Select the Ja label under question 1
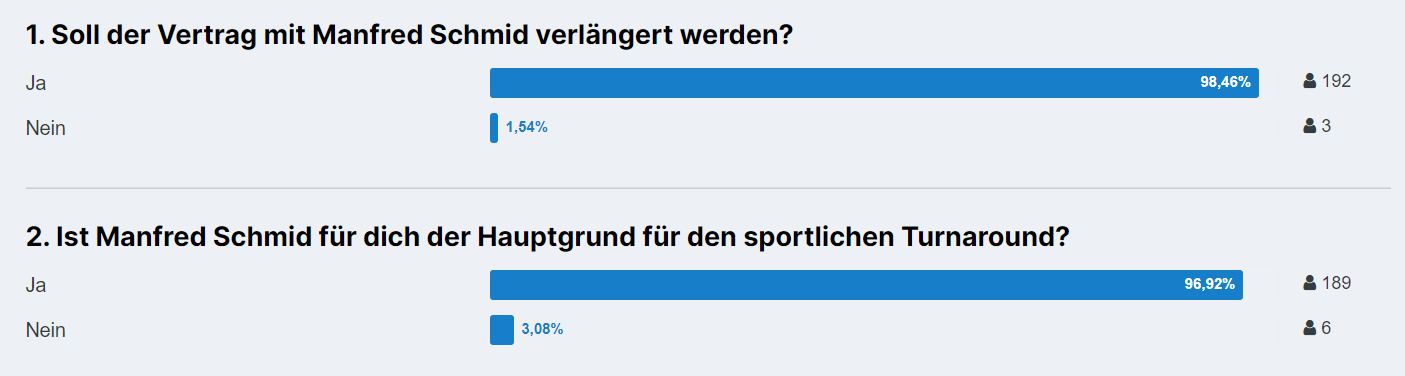 click(36, 84)
